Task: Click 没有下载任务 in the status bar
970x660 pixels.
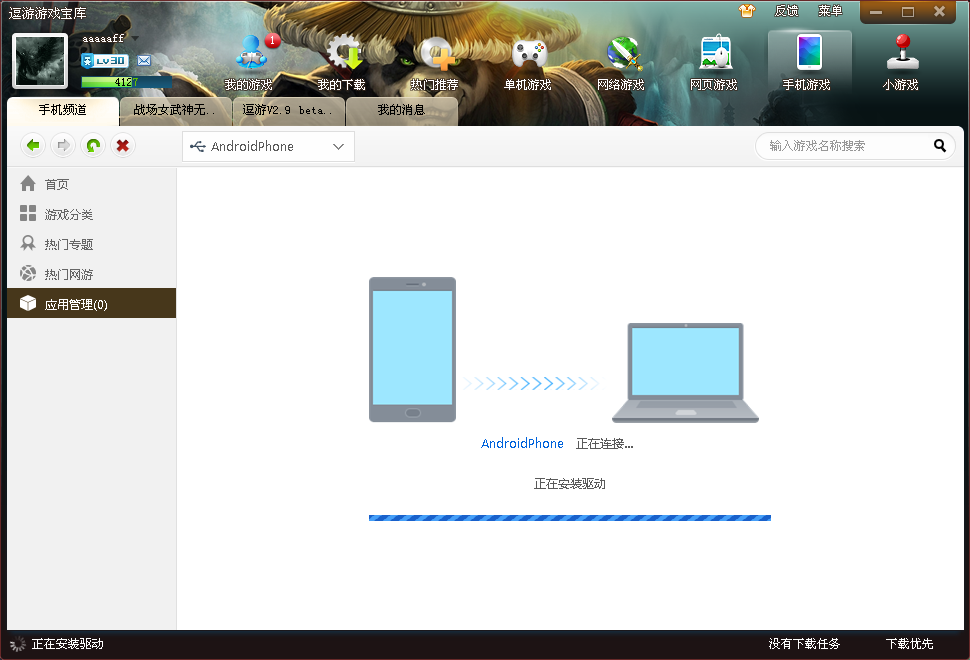Action: 804,644
